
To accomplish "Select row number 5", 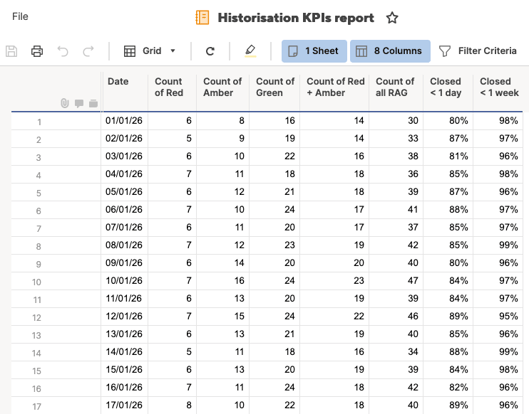I will pos(39,193).
